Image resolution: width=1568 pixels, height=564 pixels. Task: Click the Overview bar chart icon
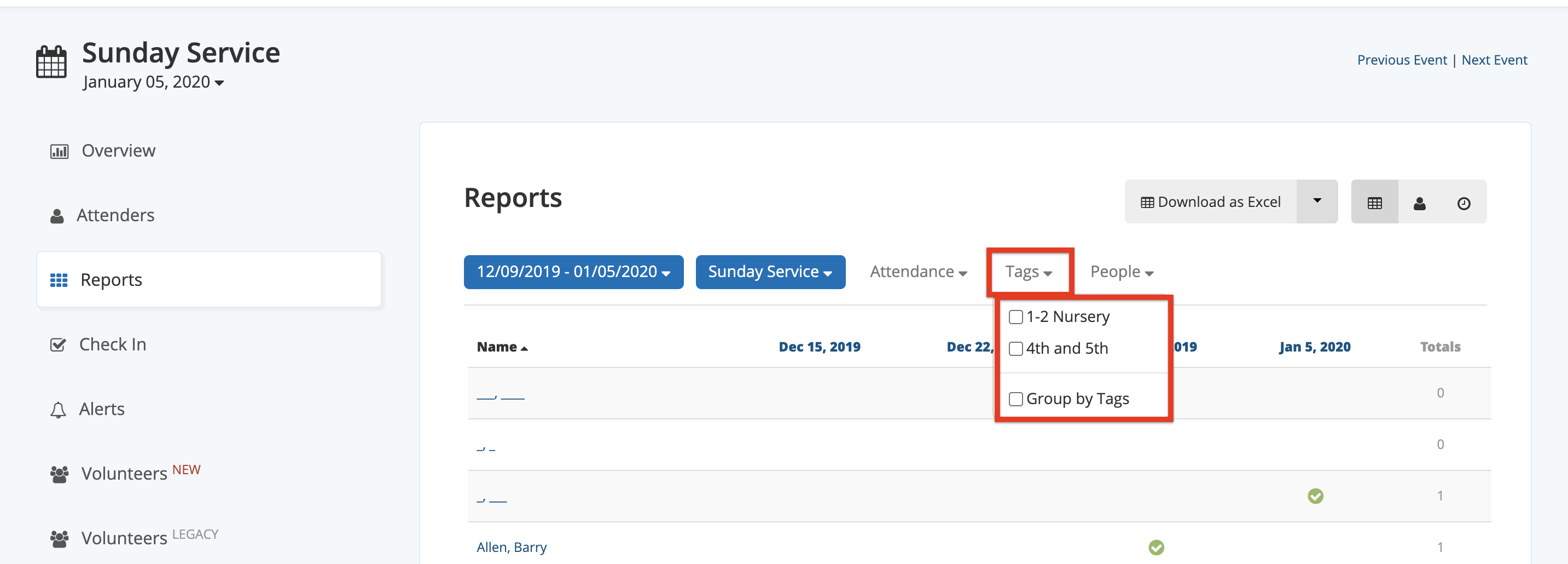click(x=59, y=151)
